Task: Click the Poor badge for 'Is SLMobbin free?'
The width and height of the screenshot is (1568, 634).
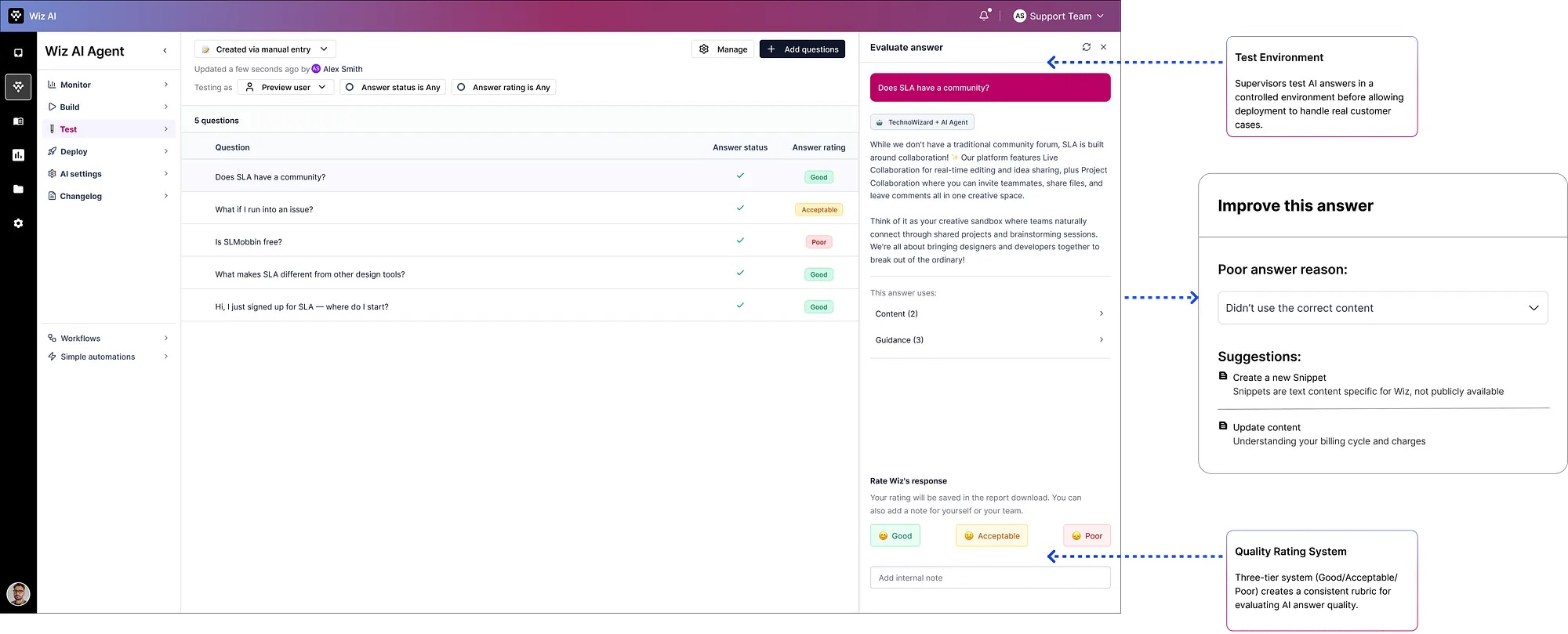Action: point(818,242)
